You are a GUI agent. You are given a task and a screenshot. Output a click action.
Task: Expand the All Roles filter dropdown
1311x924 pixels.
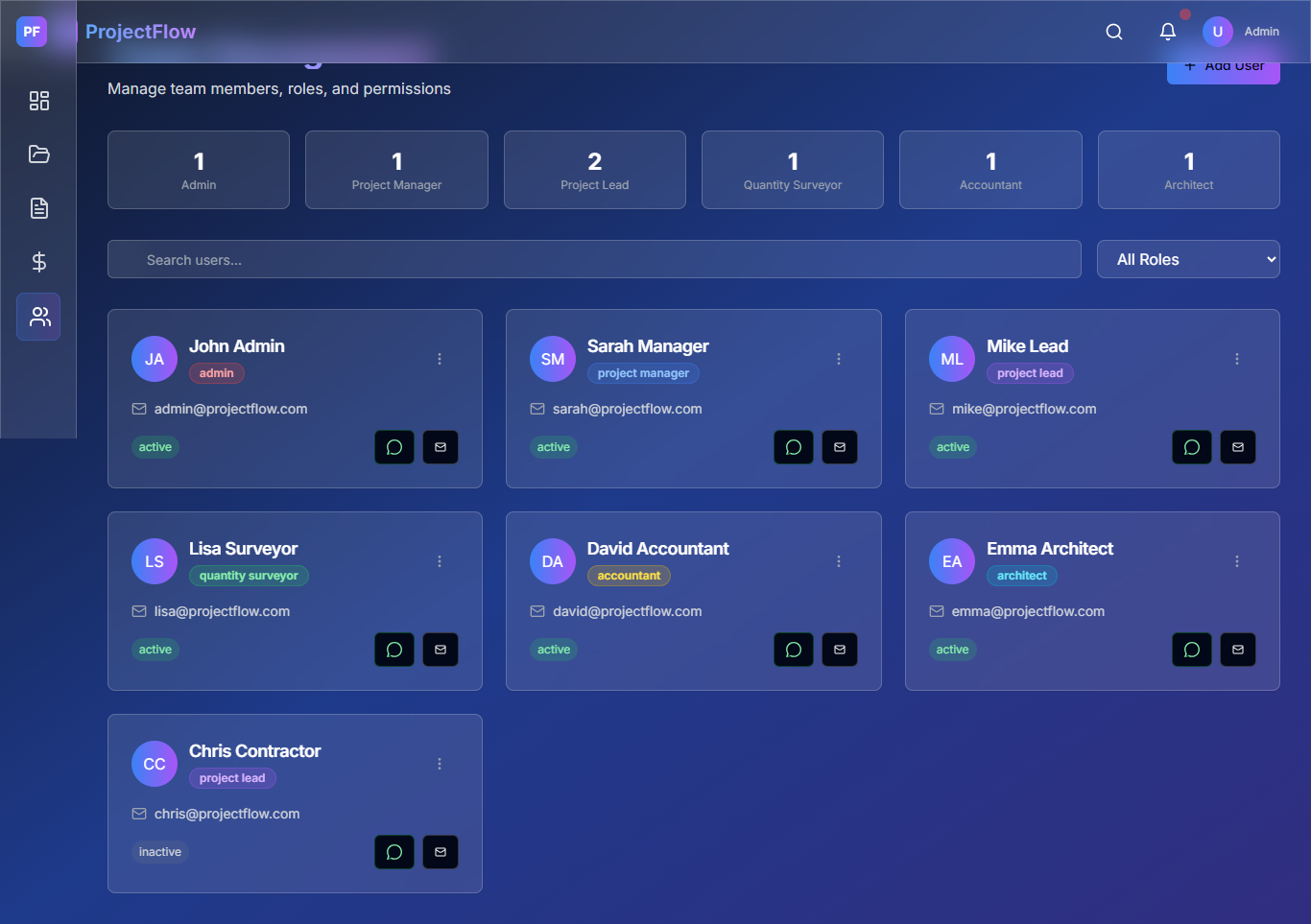click(x=1187, y=259)
